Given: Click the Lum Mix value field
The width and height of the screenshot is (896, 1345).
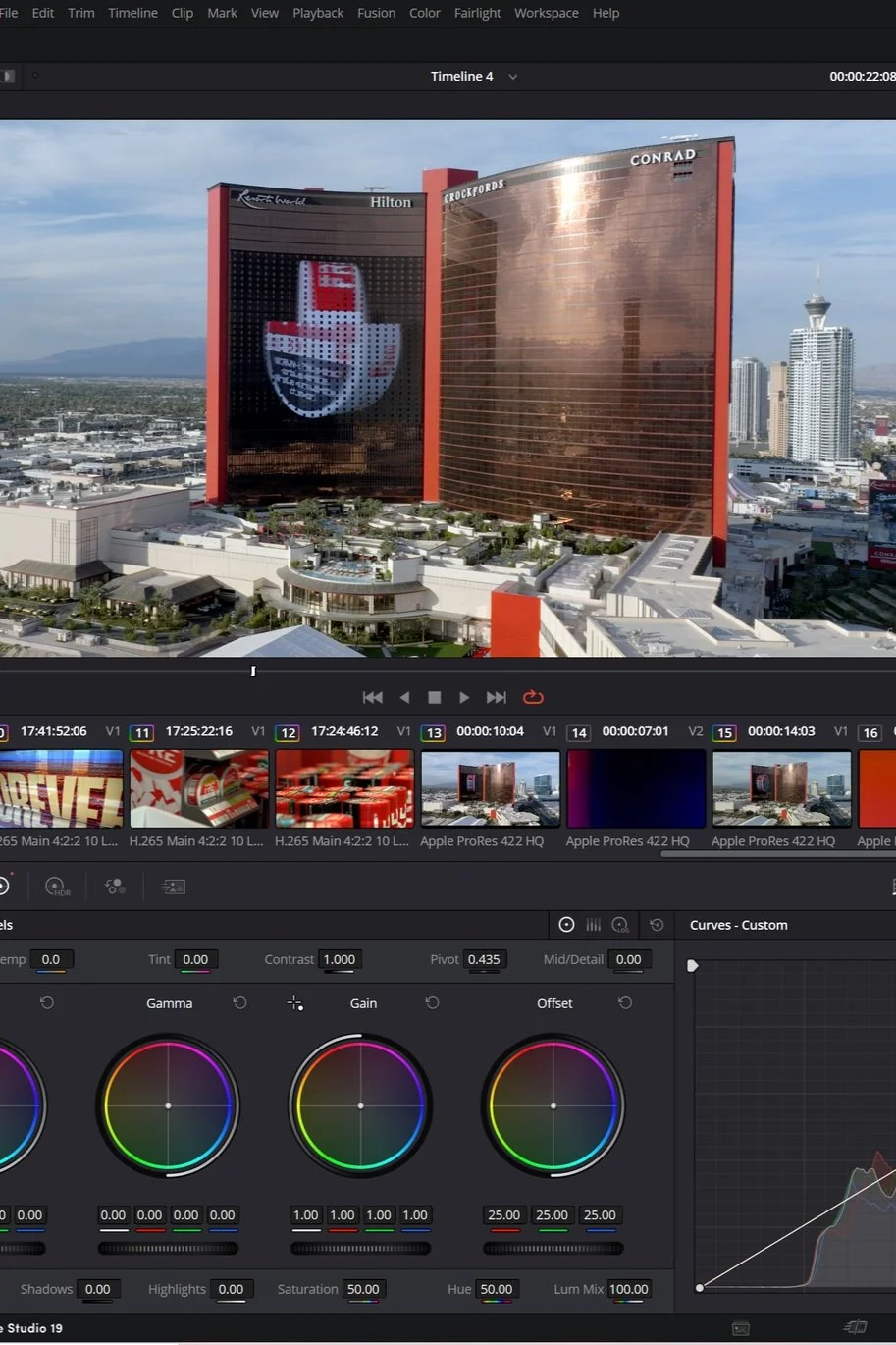Looking at the screenshot, I should [x=629, y=1289].
